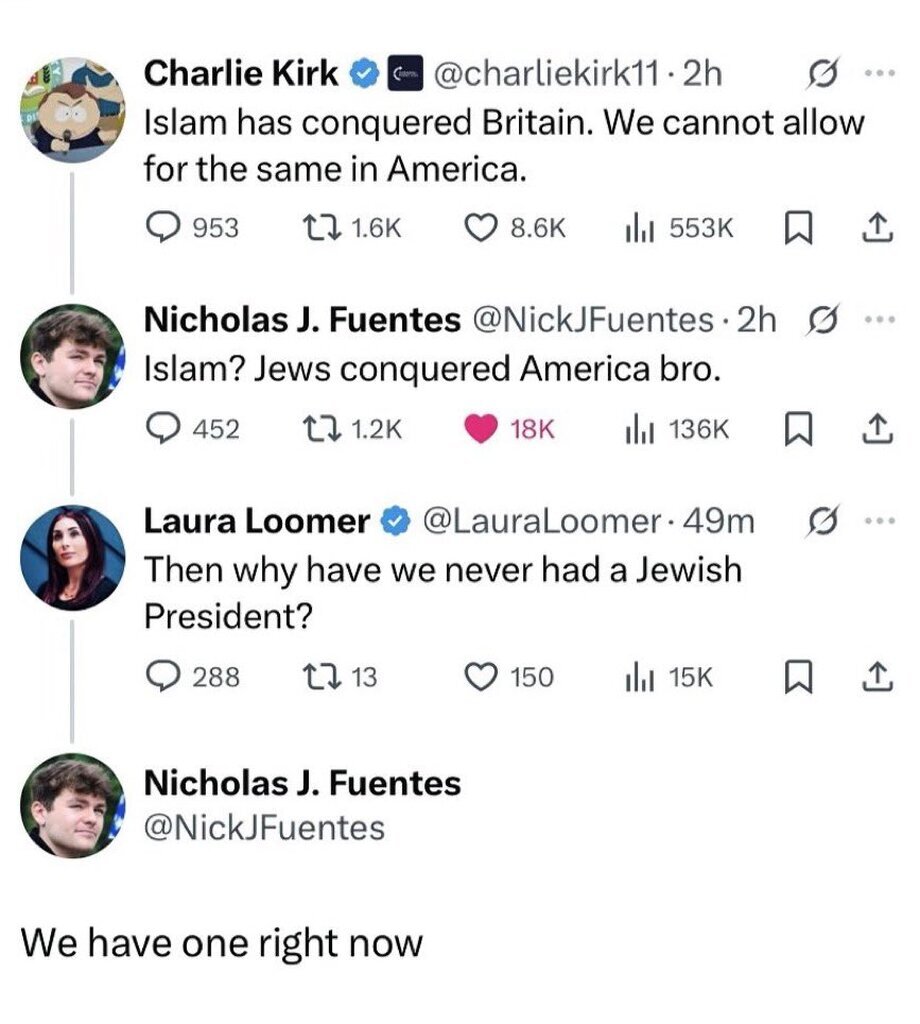Click Laura Loomer's profile picture

pyautogui.click(x=73, y=557)
